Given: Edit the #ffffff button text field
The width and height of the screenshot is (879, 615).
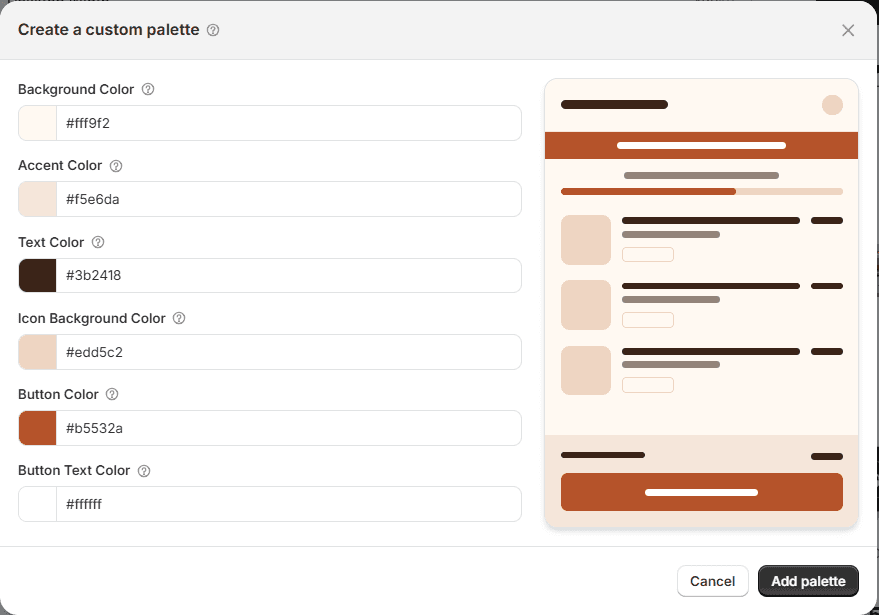Looking at the screenshot, I should (289, 504).
